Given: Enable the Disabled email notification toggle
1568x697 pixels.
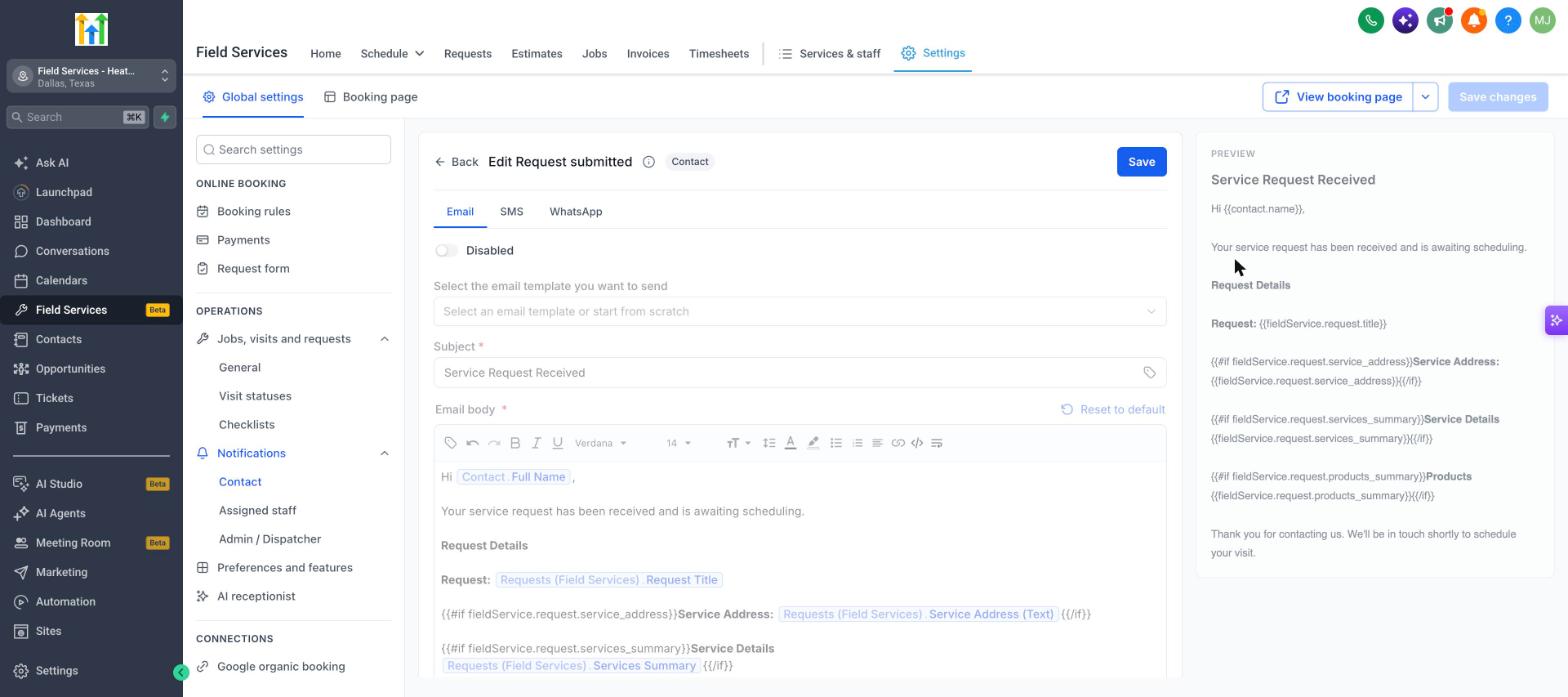Looking at the screenshot, I should [446, 251].
